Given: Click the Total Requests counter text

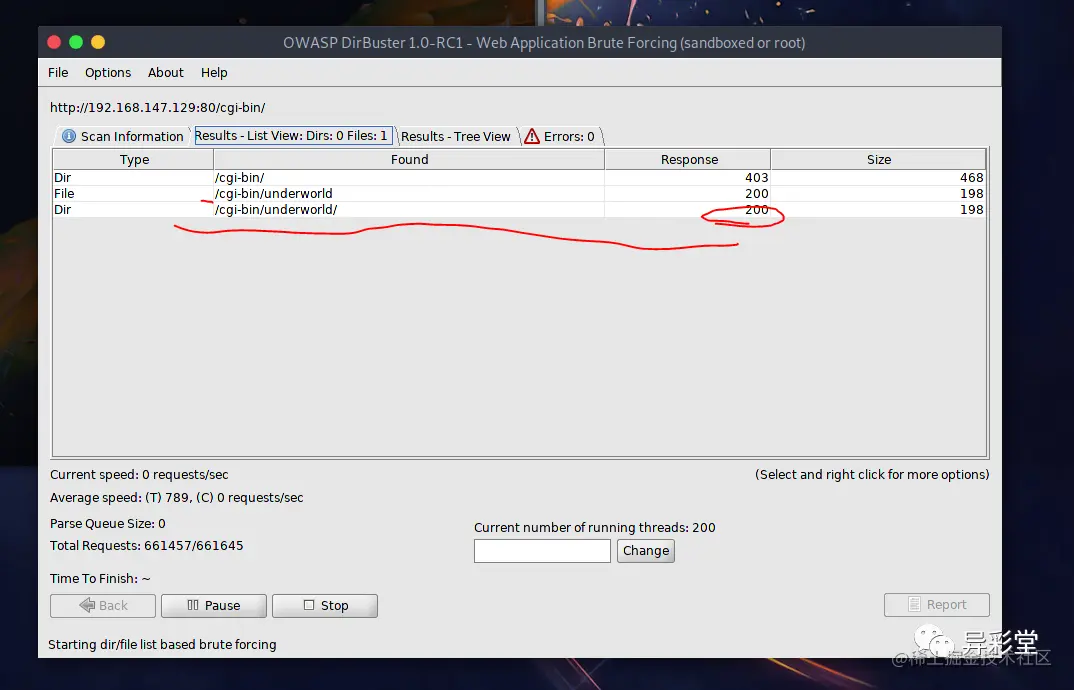Looking at the screenshot, I should (x=147, y=546).
